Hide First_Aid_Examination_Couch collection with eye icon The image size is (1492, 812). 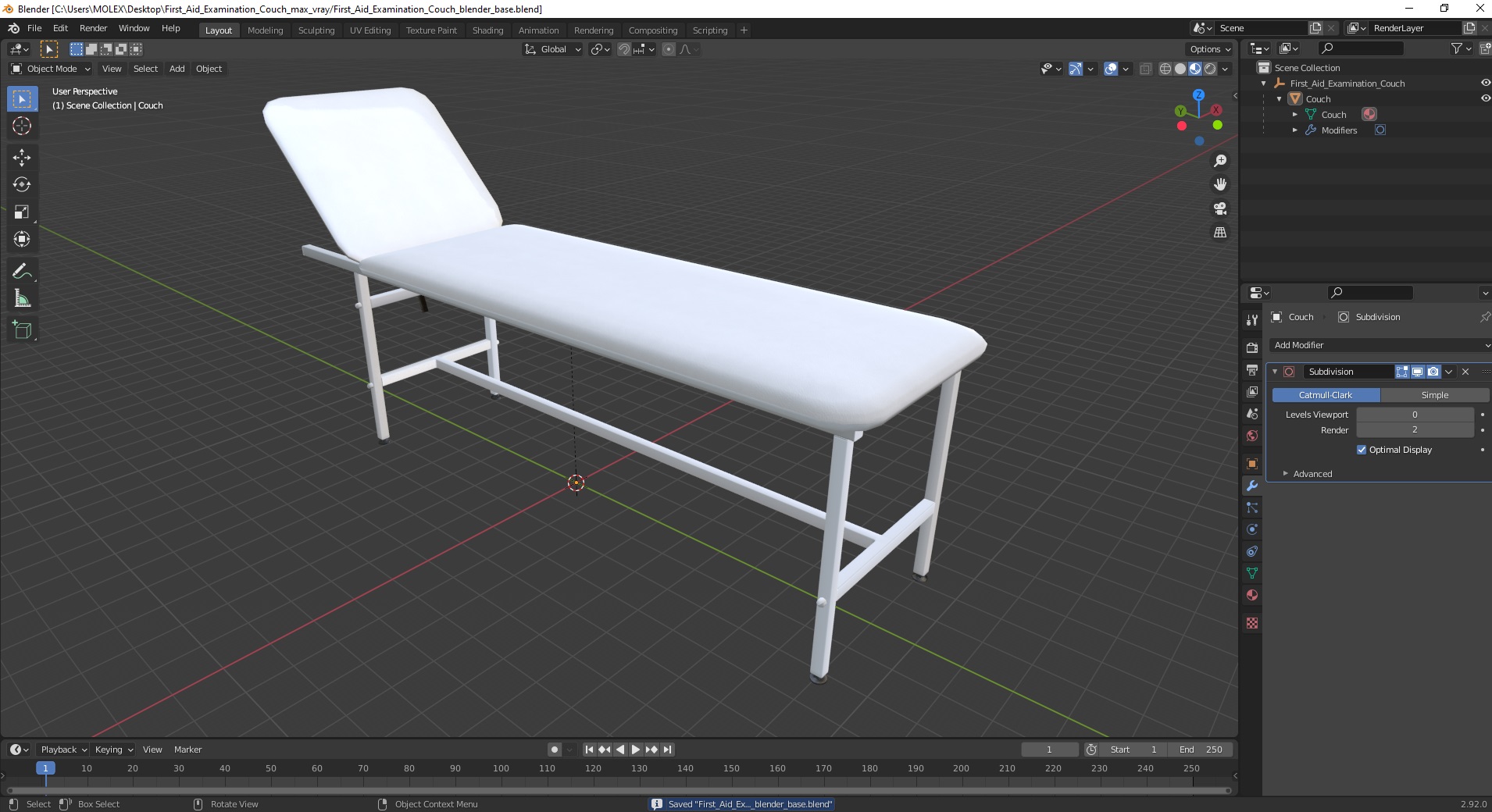point(1485,83)
